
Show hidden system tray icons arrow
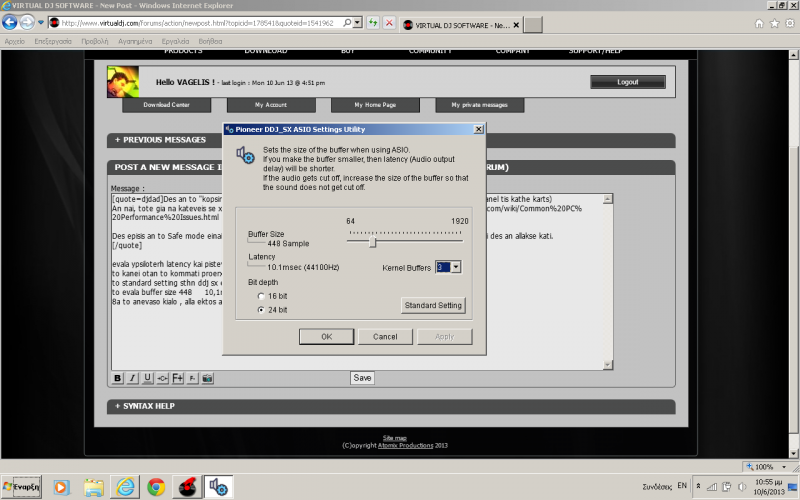[698, 486]
